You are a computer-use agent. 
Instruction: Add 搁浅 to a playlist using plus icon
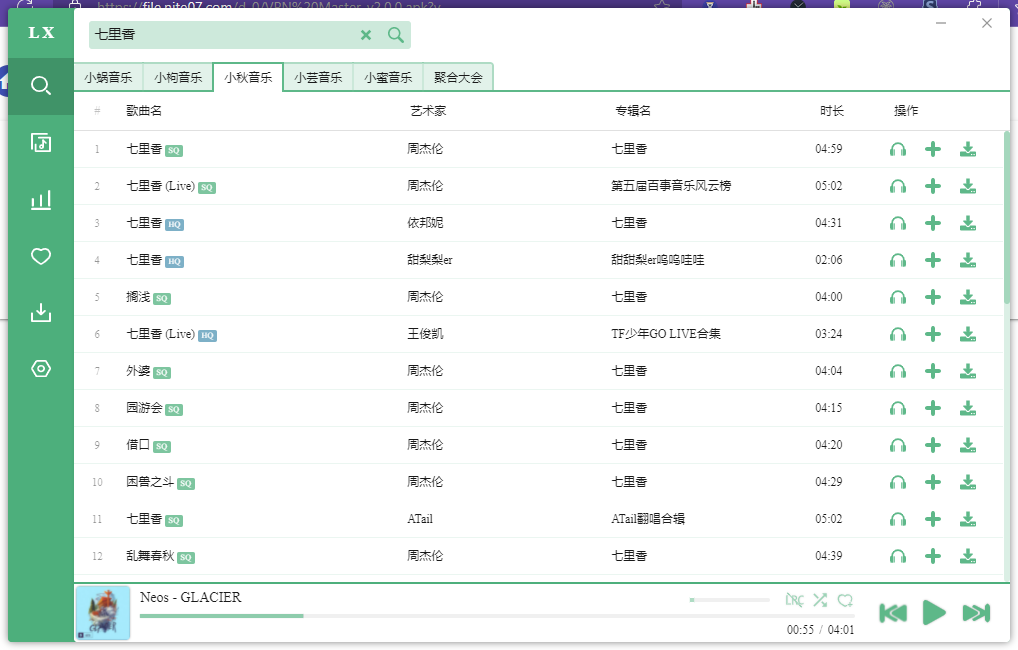(933, 297)
